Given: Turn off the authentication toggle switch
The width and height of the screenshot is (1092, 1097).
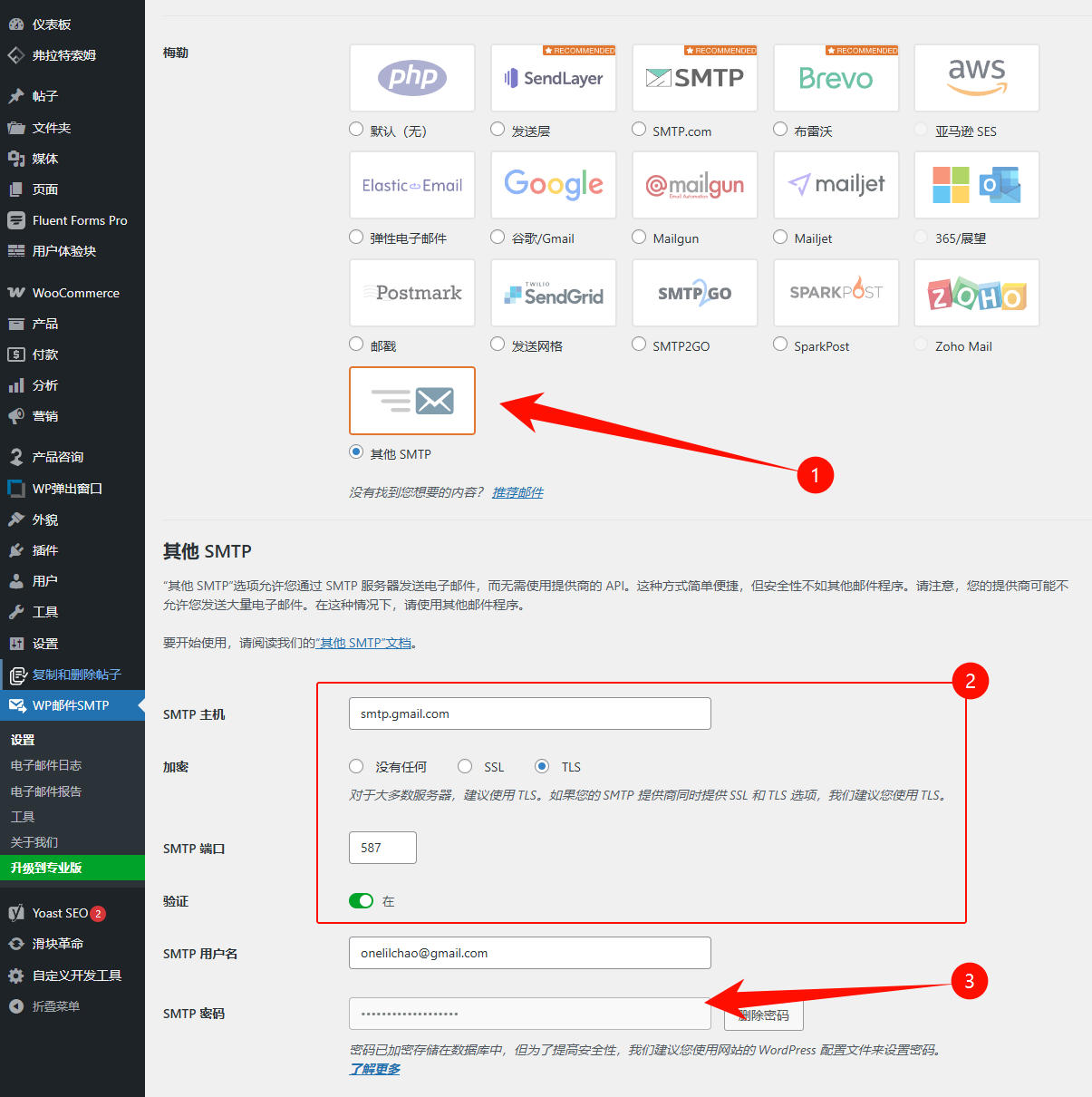Looking at the screenshot, I should coord(361,900).
